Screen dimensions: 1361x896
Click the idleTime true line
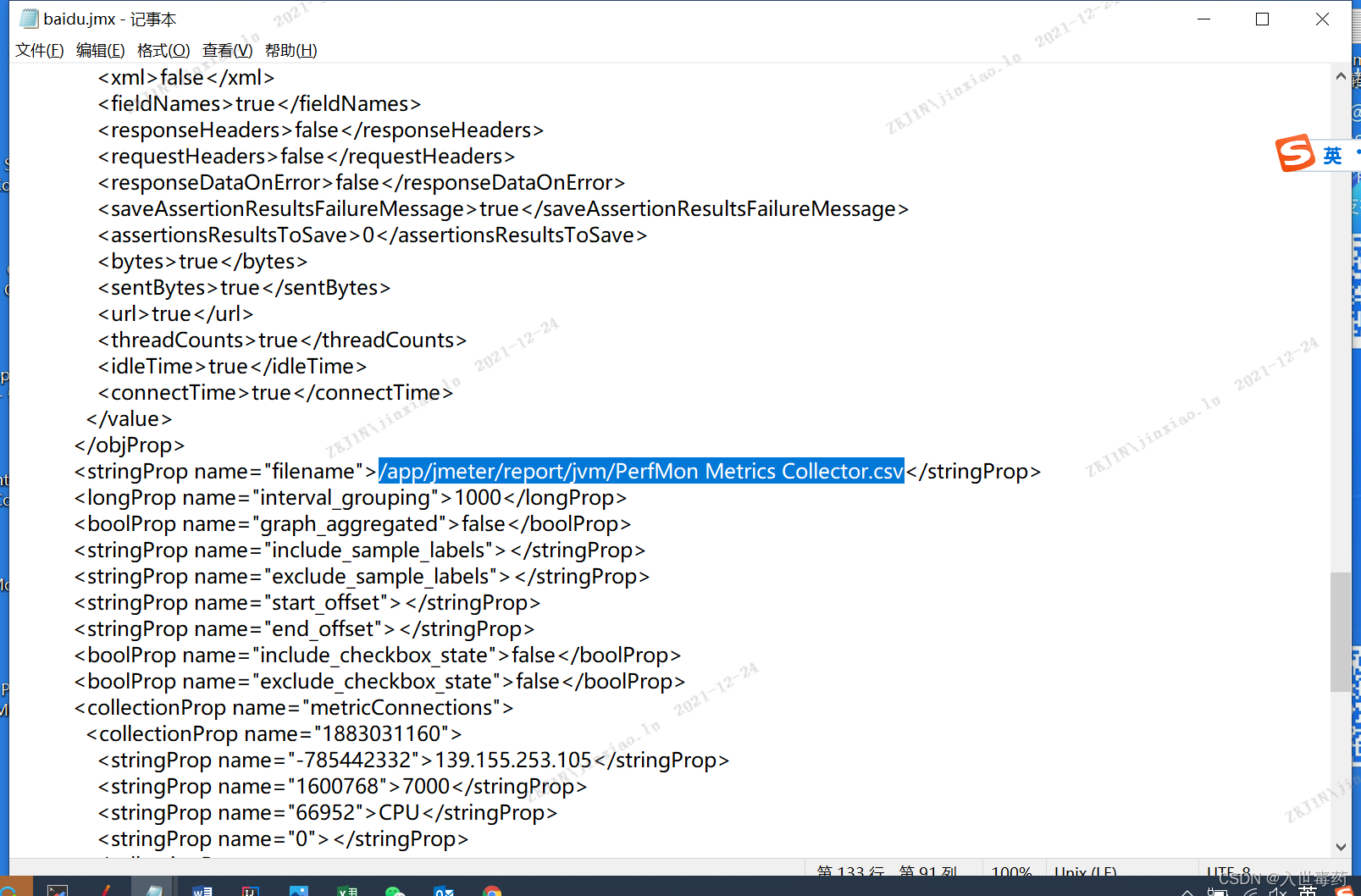pyautogui.click(x=232, y=367)
